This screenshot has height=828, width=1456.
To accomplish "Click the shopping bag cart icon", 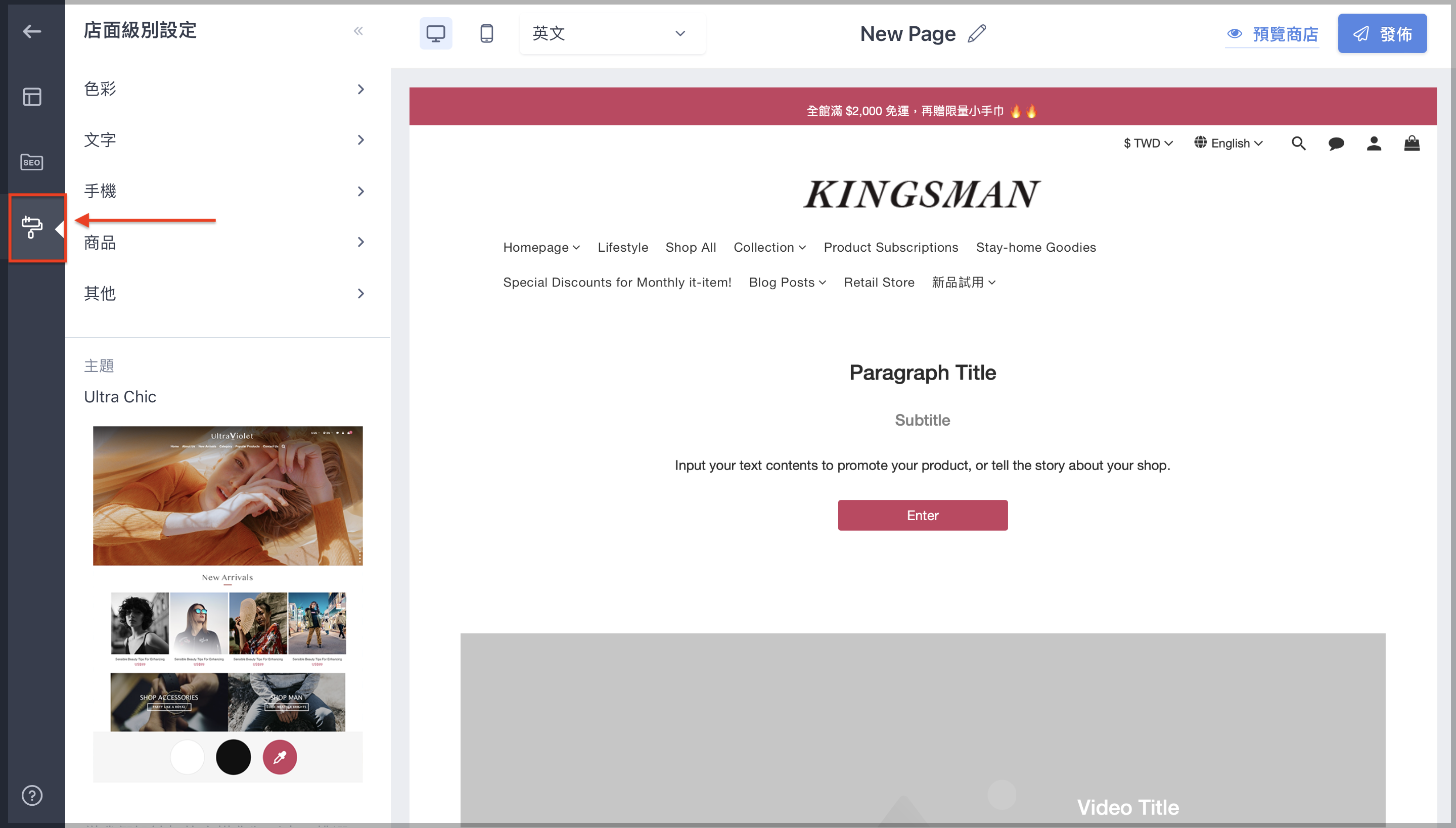I will pyautogui.click(x=1412, y=143).
